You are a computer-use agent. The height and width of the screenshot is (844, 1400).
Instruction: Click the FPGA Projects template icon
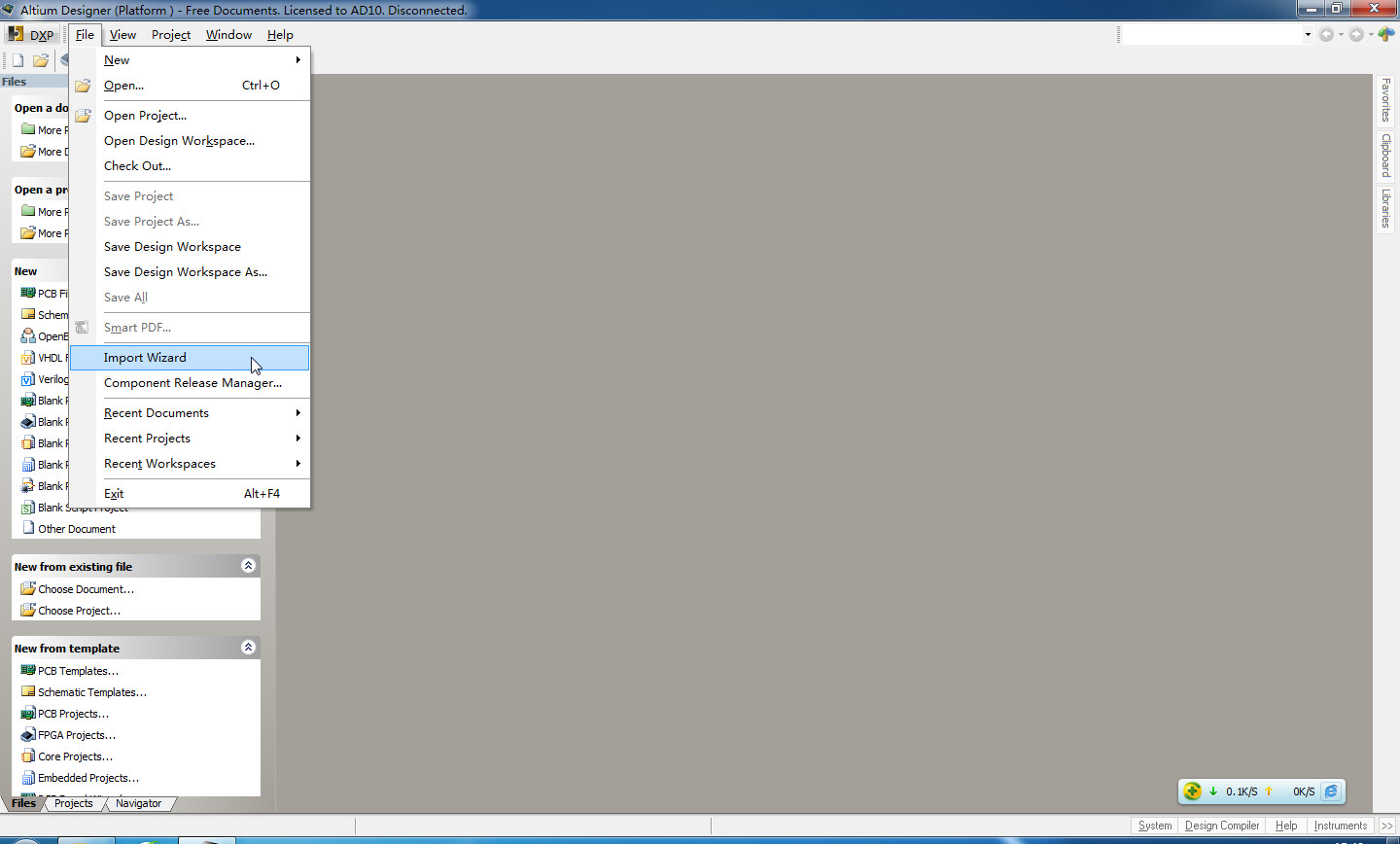pyautogui.click(x=28, y=735)
